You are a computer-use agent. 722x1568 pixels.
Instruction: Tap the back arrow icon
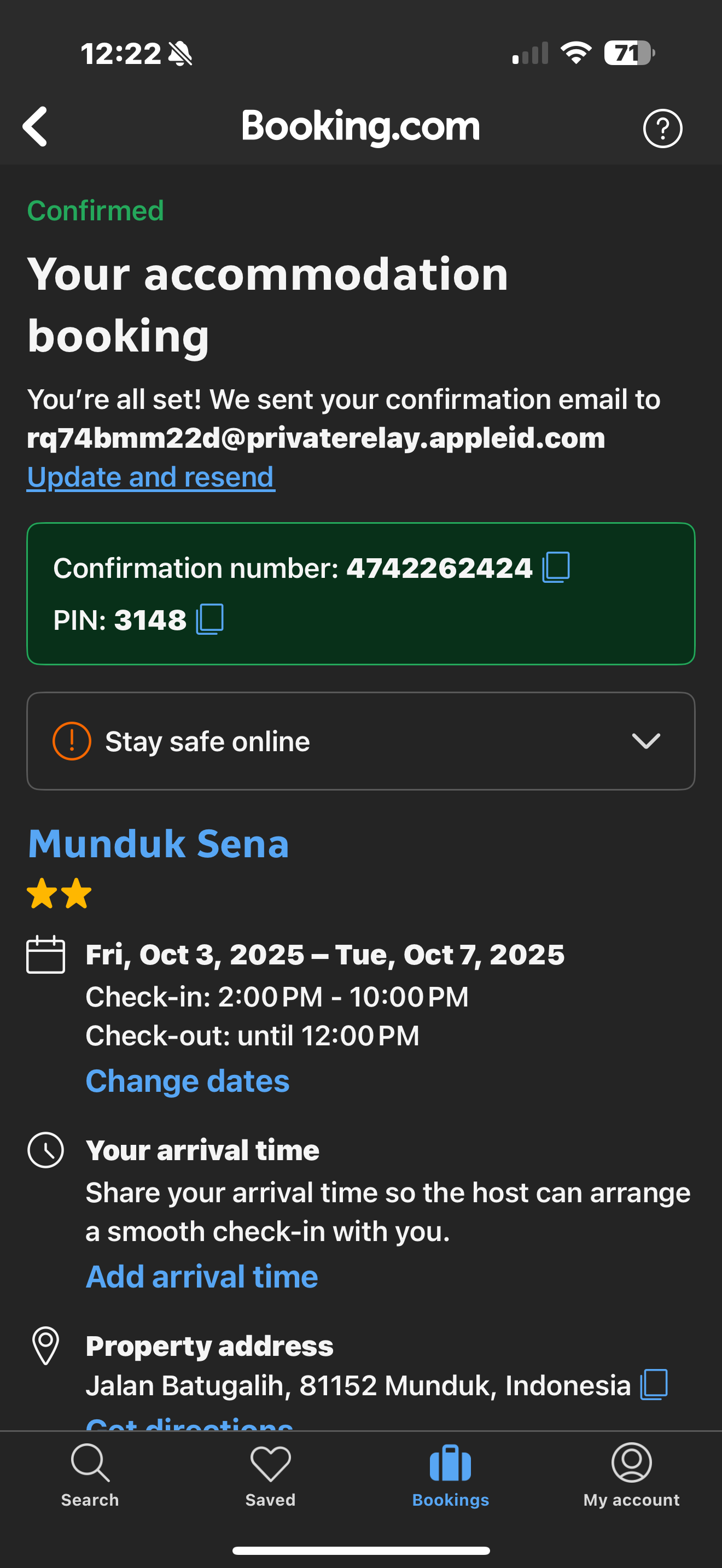36,127
